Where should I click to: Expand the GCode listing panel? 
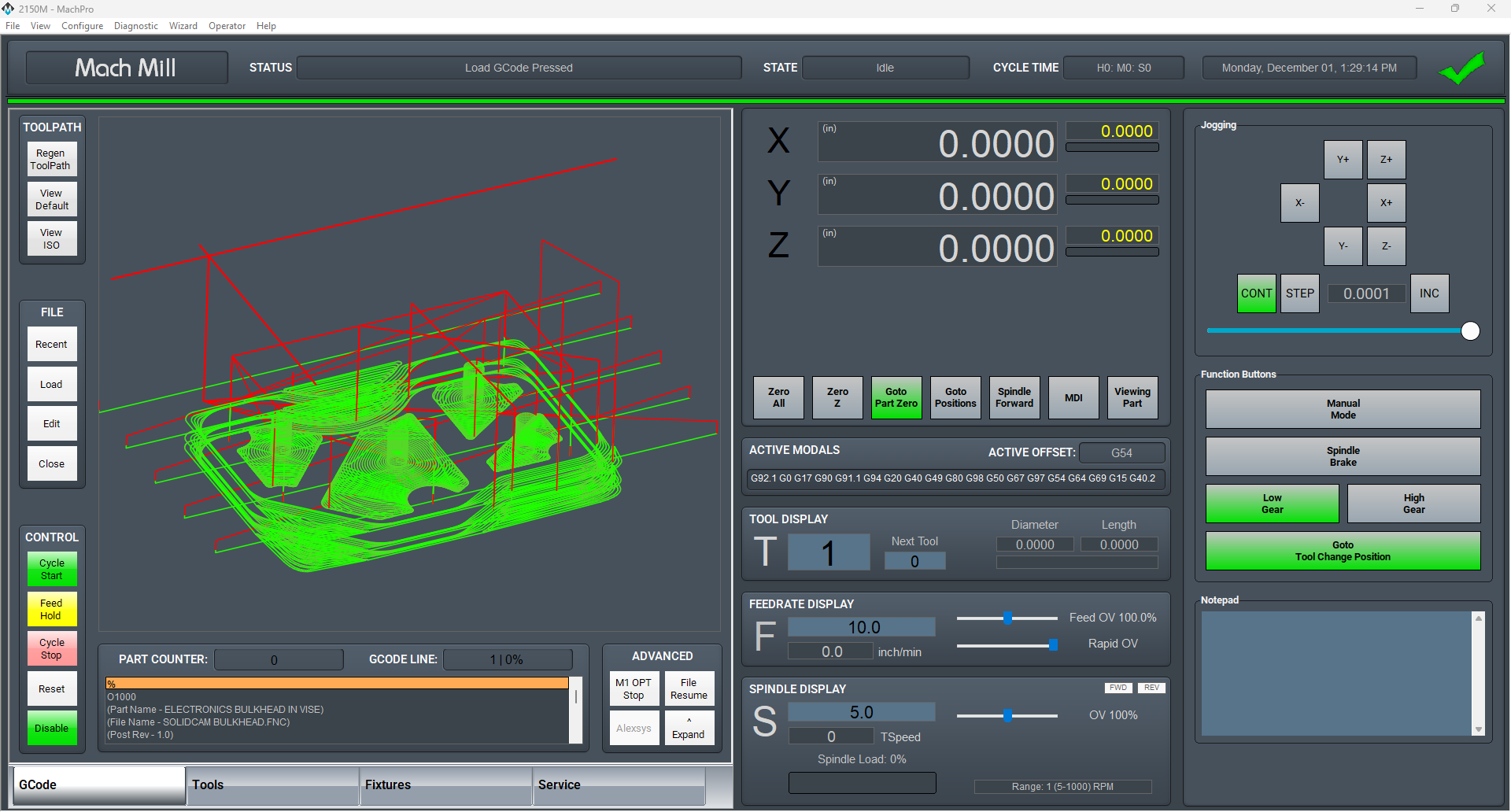[x=689, y=728]
